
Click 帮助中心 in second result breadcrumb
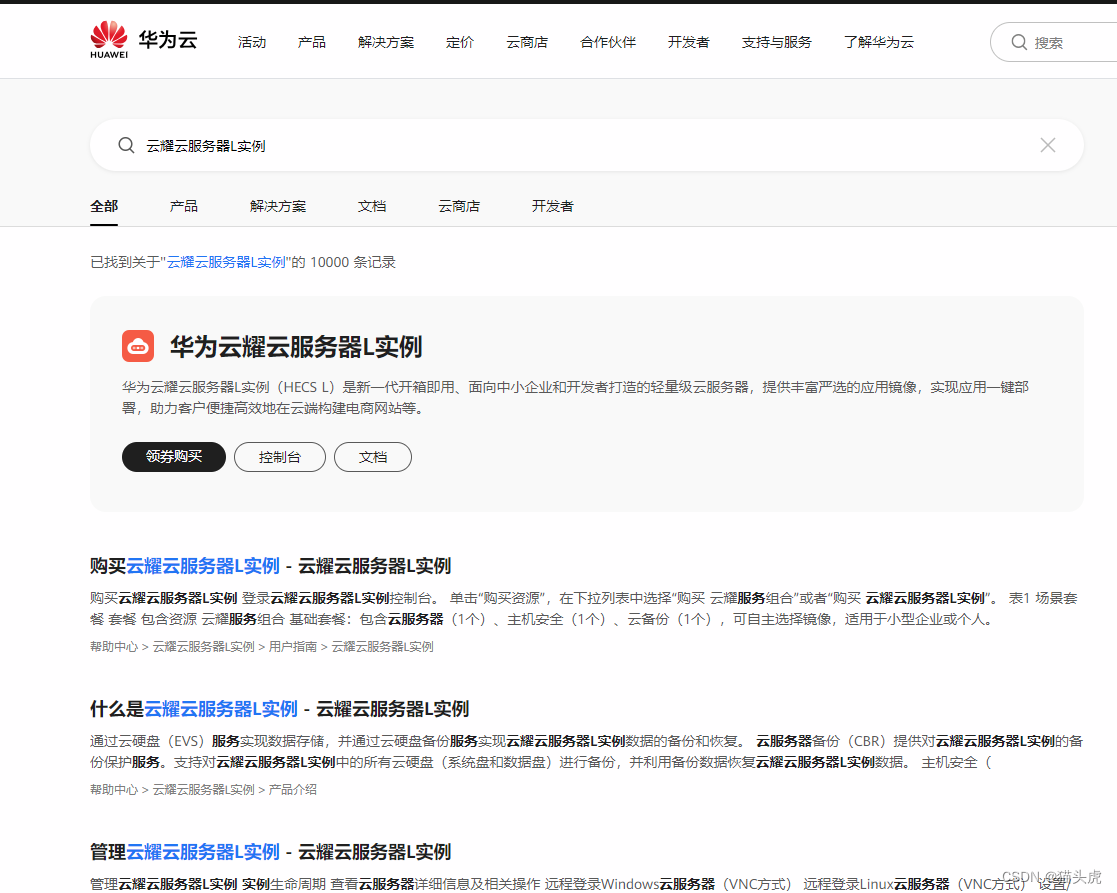tap(114, 790)
